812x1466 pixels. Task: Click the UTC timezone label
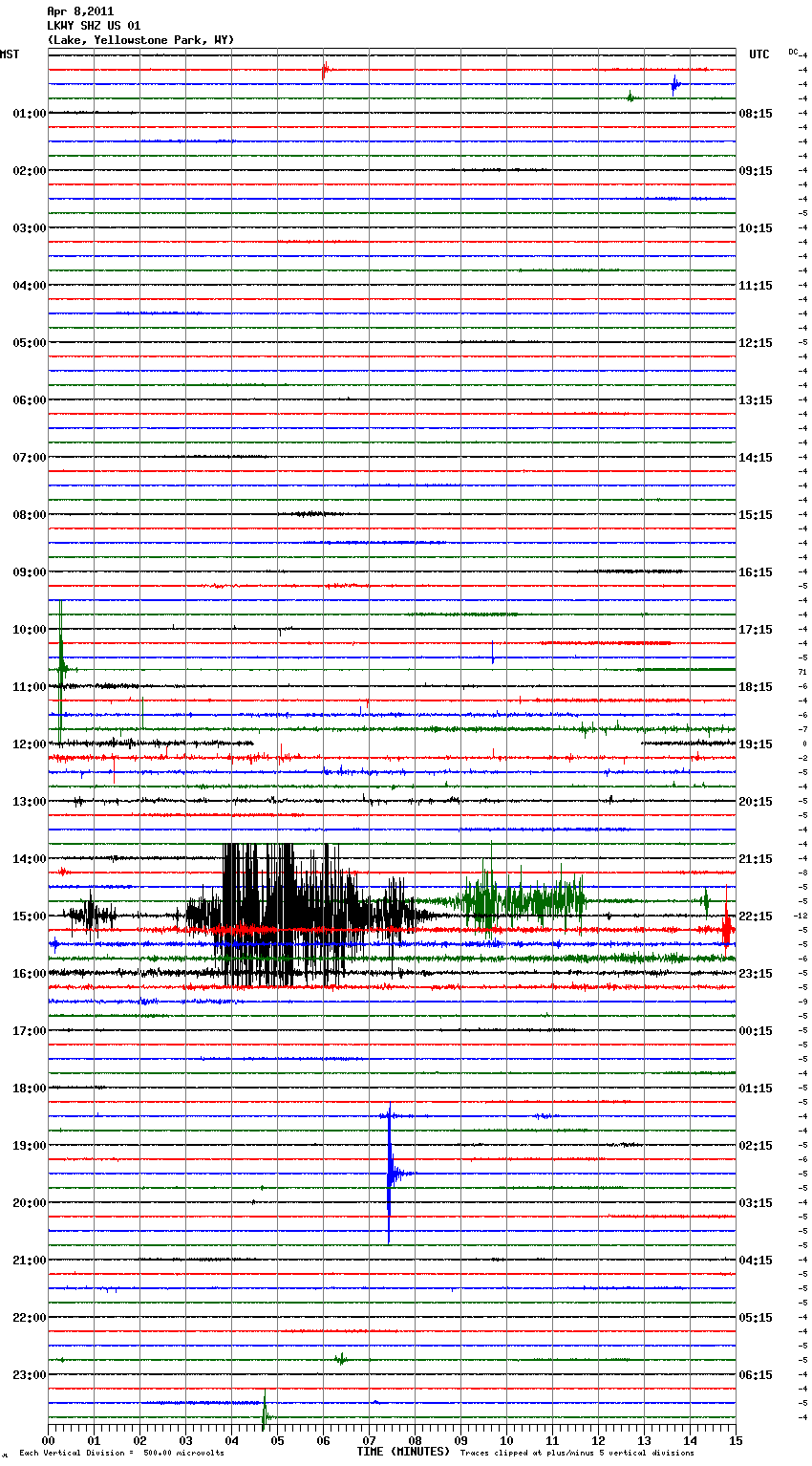pyautogui.click(x=759, y=54)
